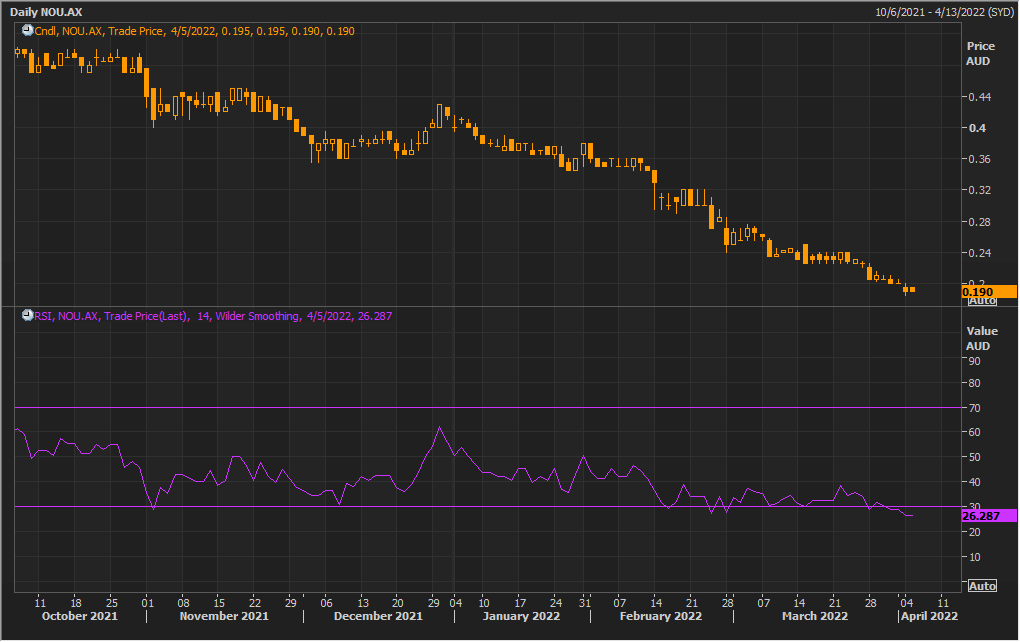Click the February 2022 month label
The height and width of the screenshot is (642, 1020).
click(x=660, y=616)
